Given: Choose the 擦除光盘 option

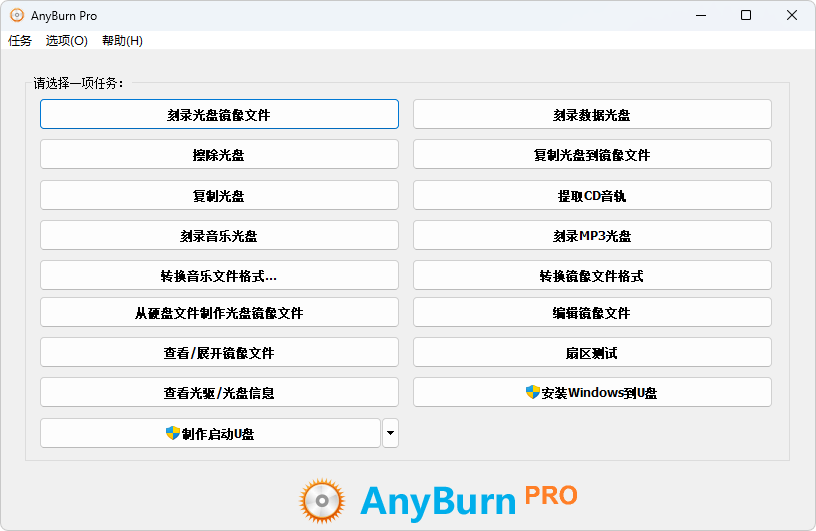Looking at the screenshot, I should pyautogui.click(x=219, y=154).
